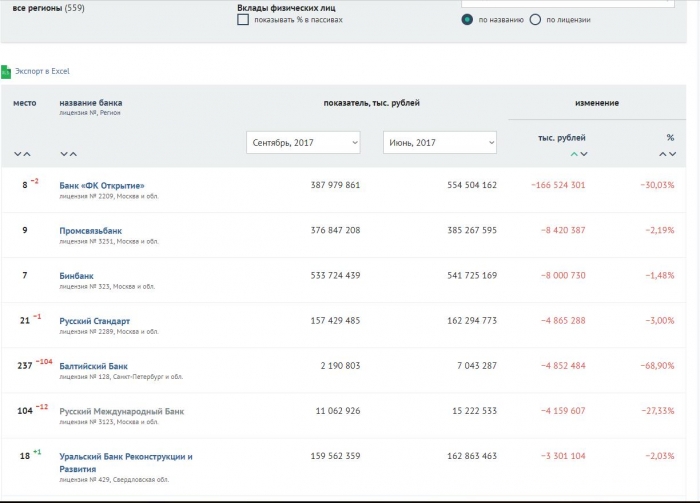700x503 pixels.
Task: Sort percent change ascending arrow
Action: [x=663, y=154]
